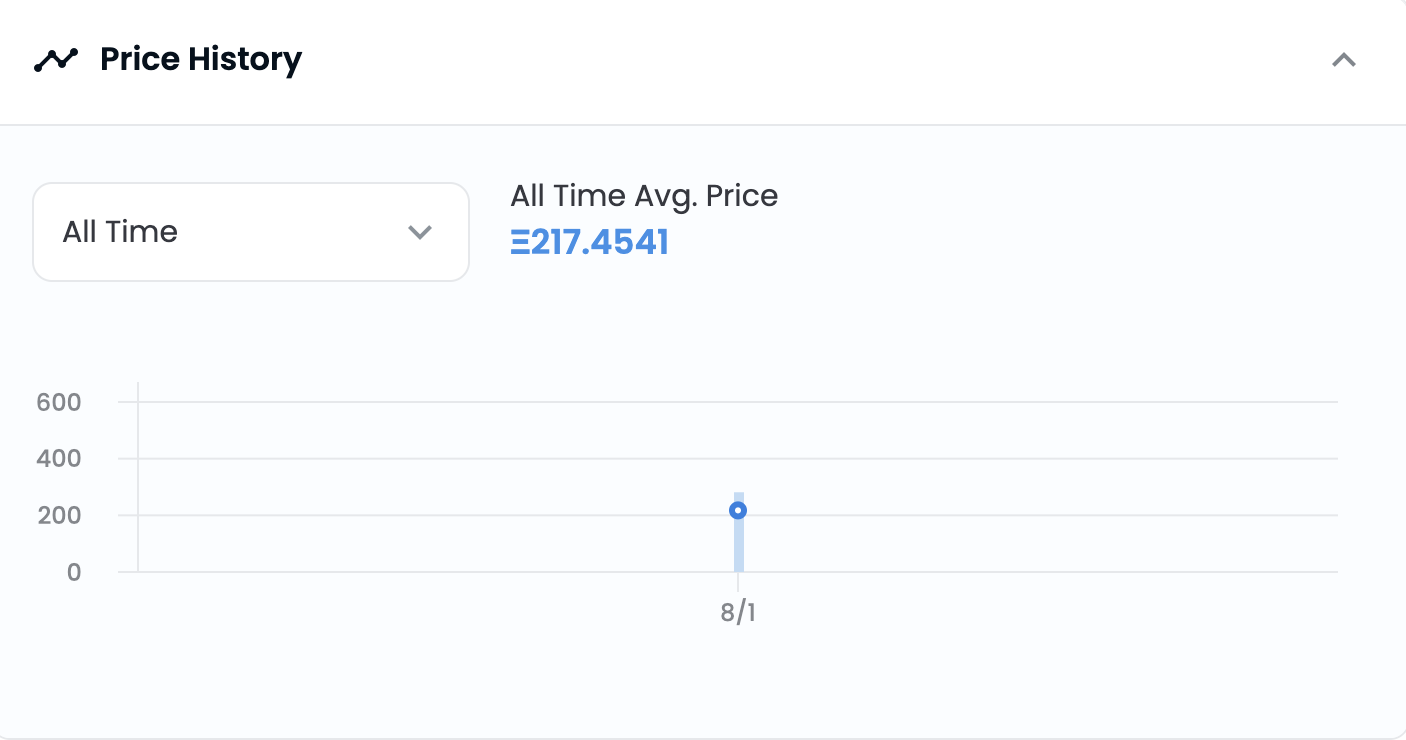Screen dimensions: 1406x740
Task: Click the Ethereum symbol before 217.4541
Action: coord(520,243)
